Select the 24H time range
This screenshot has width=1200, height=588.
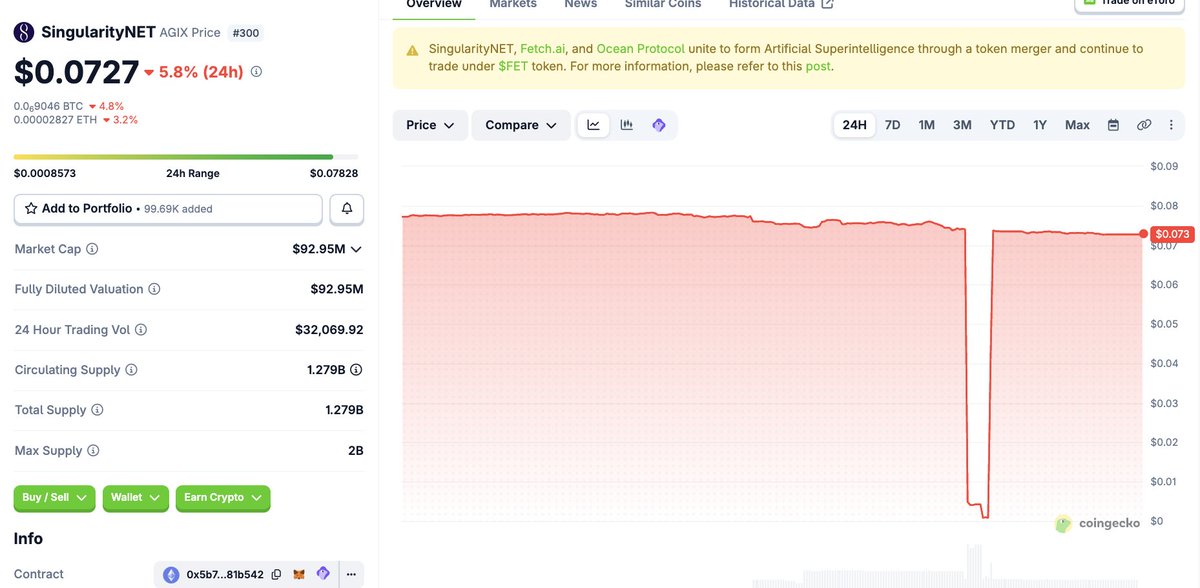[855, 125]
